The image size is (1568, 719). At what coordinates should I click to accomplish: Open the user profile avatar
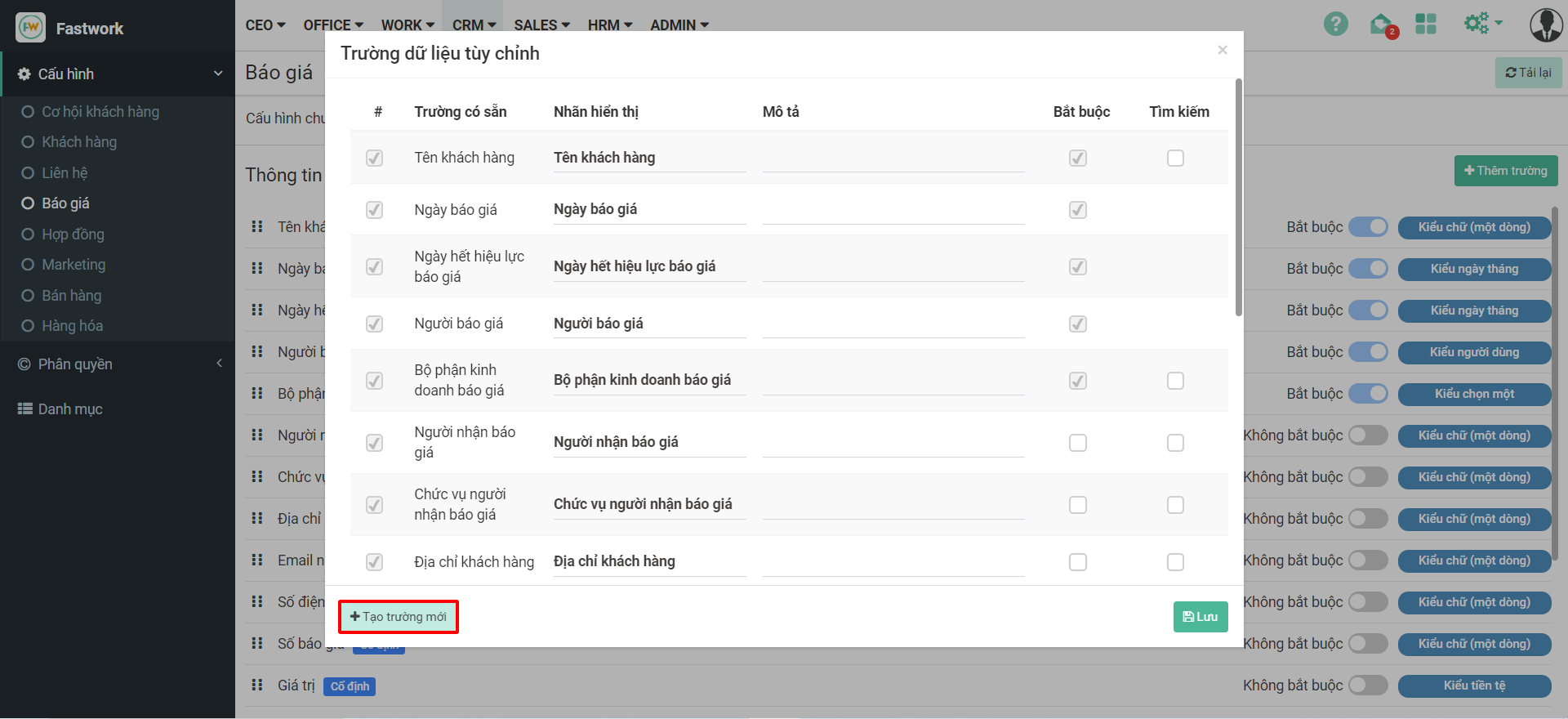click(x=1545, y=25)
